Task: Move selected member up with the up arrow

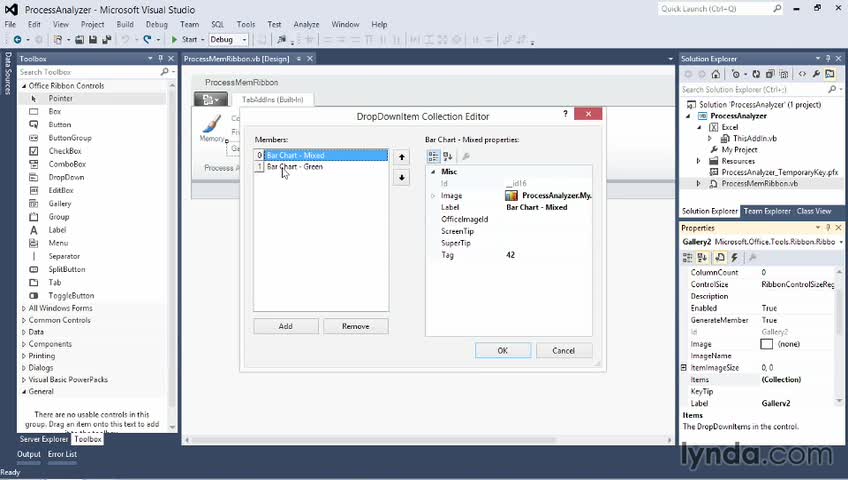Action: (x=401, y=157)
